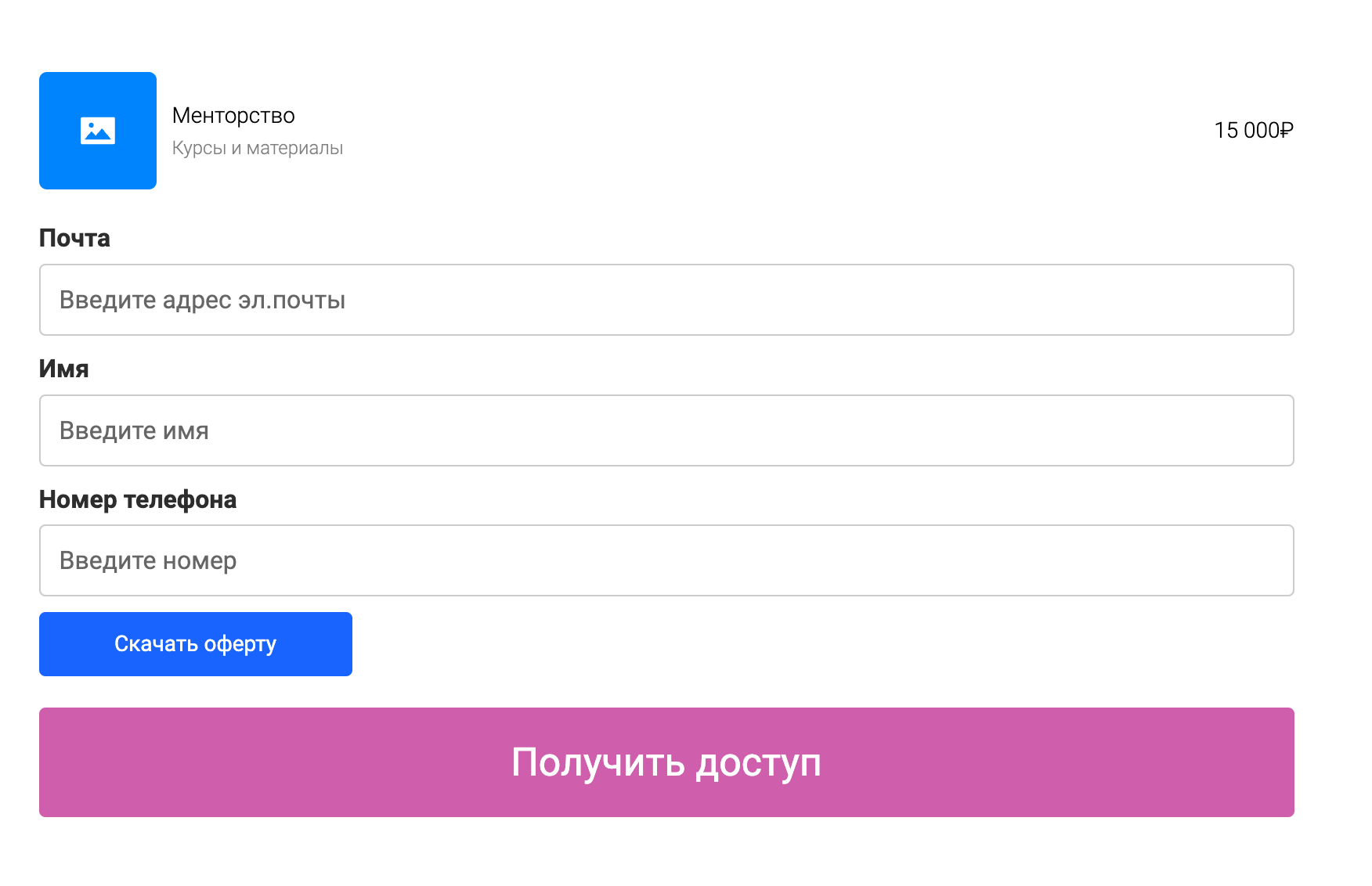
Task: Focus the phone number input field
Action: click(783, 560)
